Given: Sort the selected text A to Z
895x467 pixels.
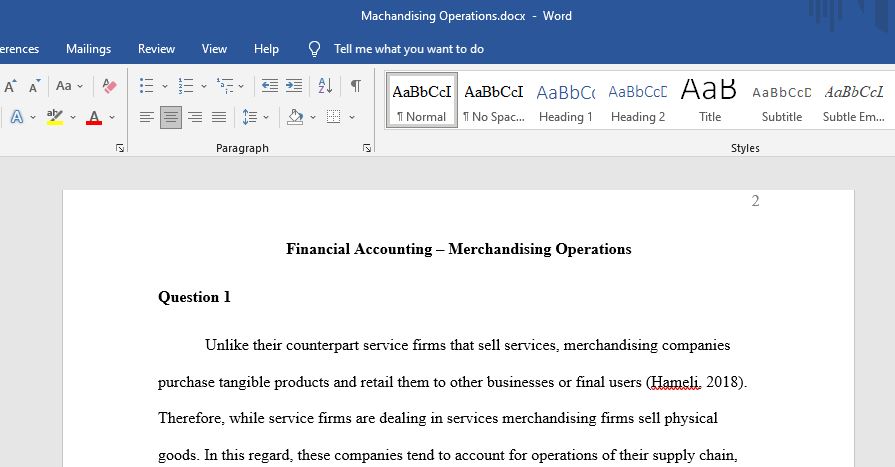Looking at the screenshot, I should [325, 86].
